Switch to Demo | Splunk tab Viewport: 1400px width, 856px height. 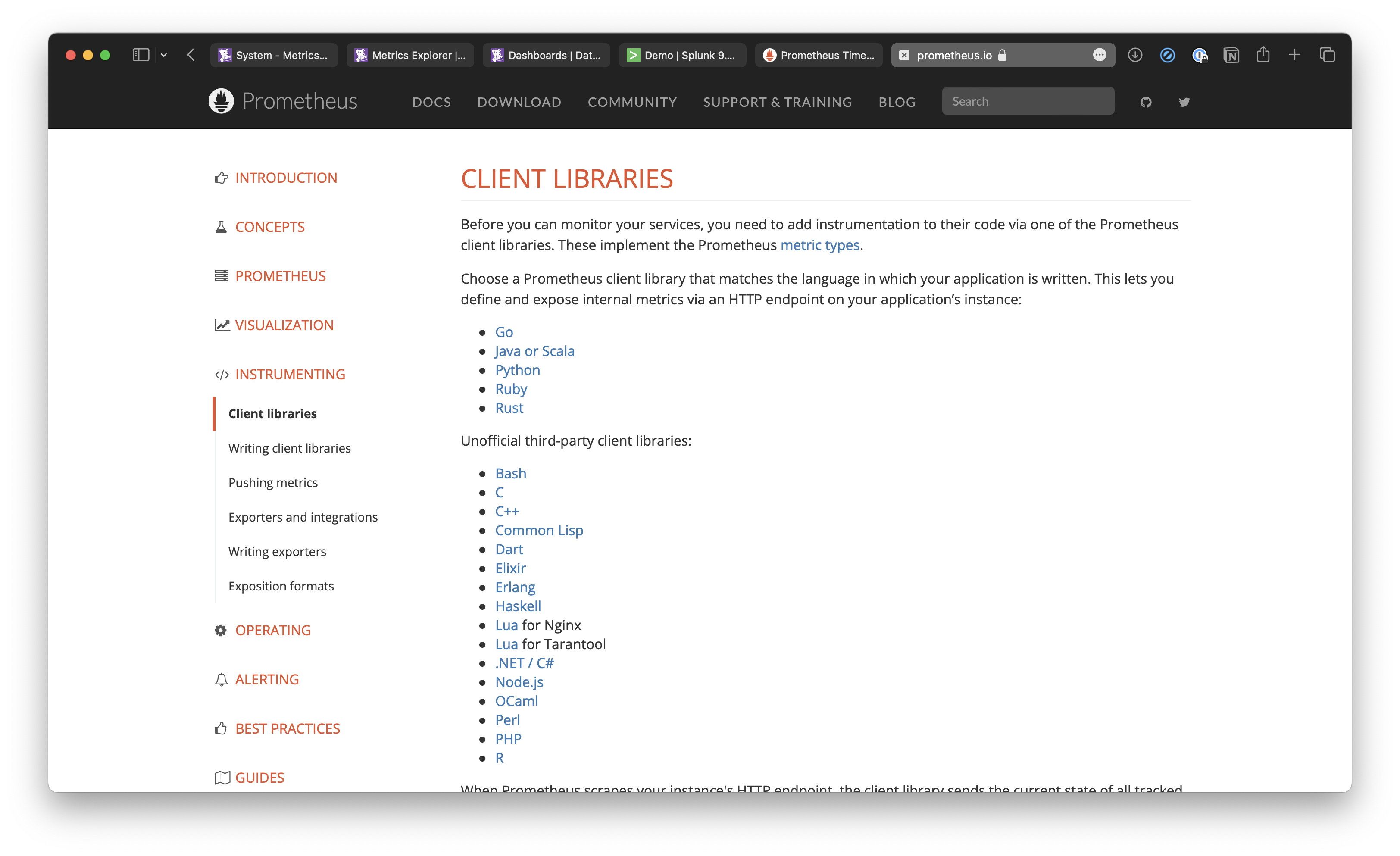point(682,55)
